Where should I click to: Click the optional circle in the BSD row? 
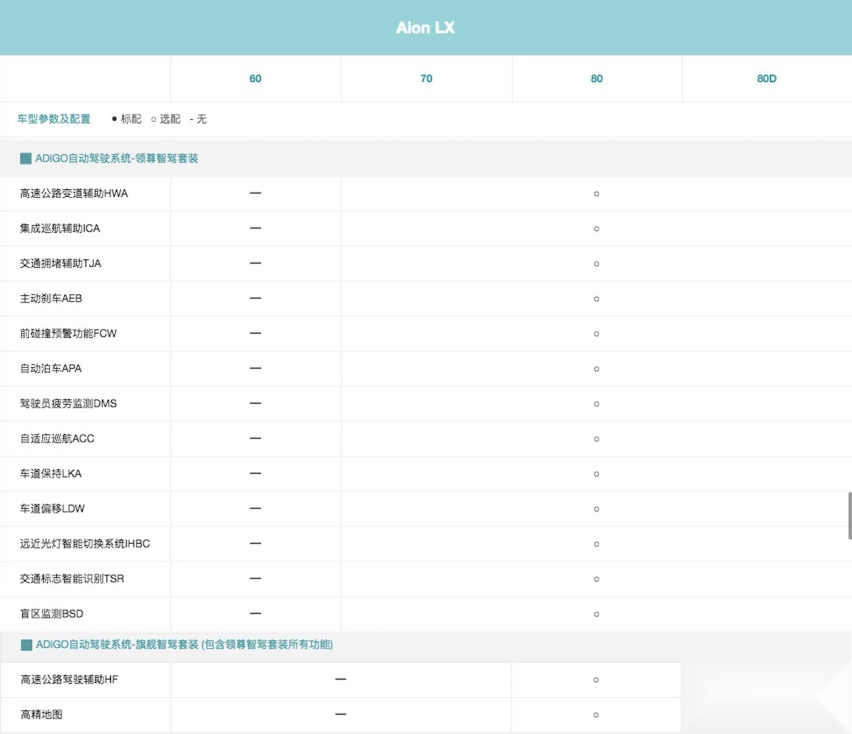597,614
